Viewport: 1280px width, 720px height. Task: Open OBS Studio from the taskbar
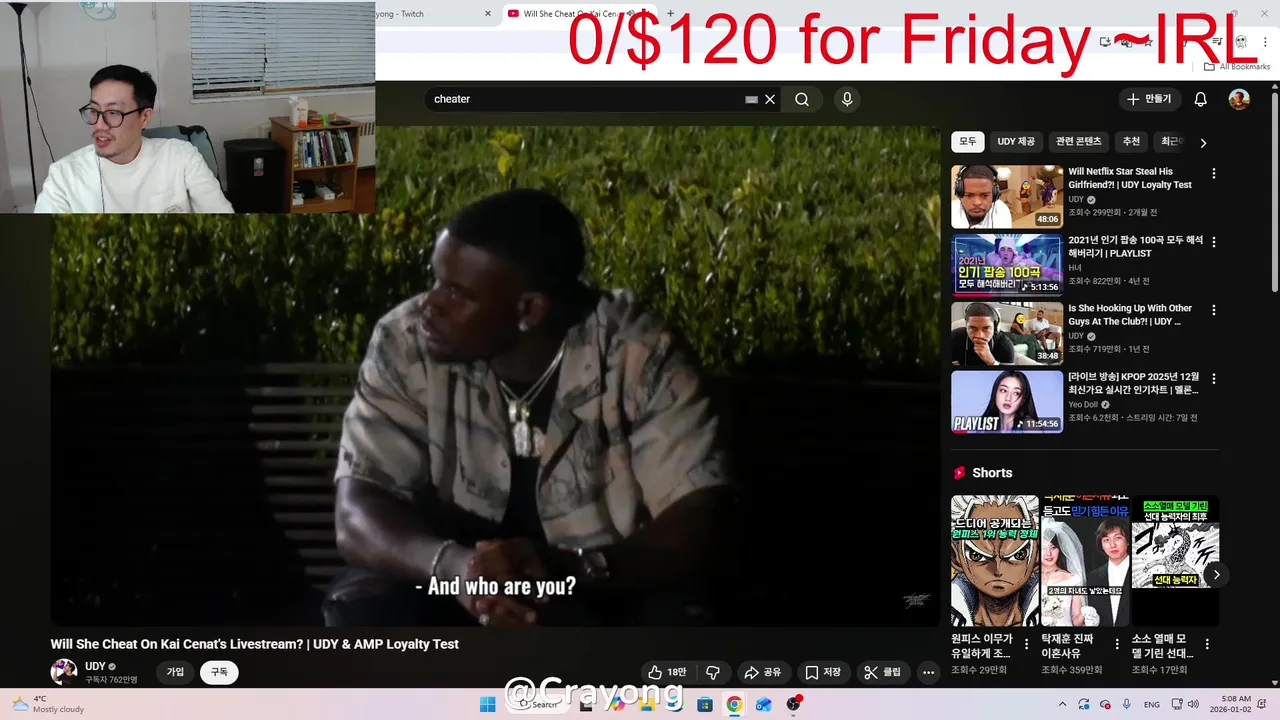[793, 704]
